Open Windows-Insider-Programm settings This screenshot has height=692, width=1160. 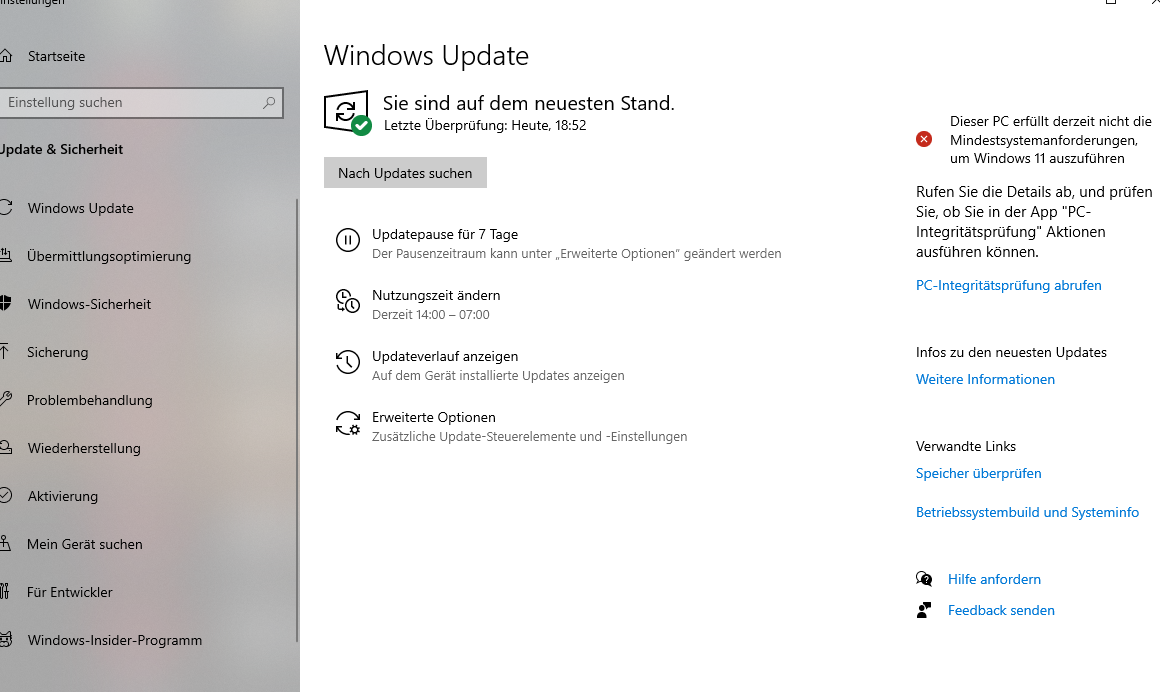click(x=115, y=640)
